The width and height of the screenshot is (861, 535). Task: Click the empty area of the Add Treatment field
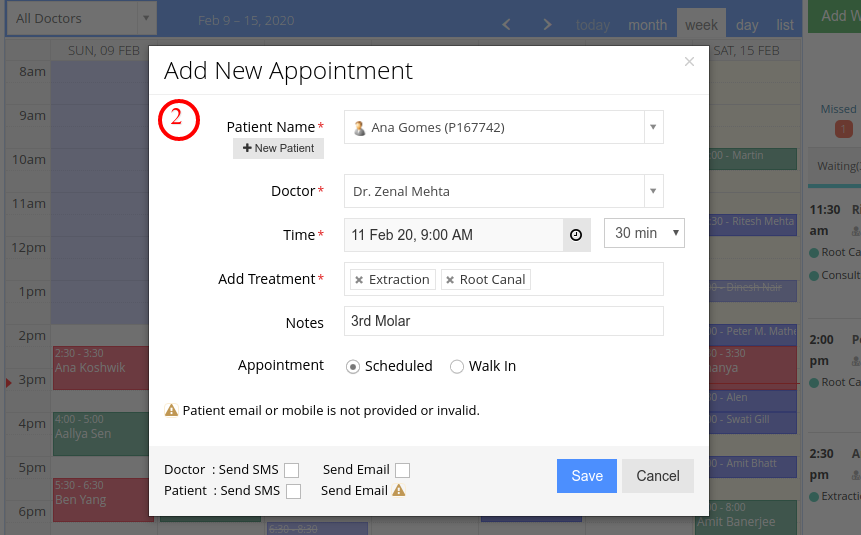click(596, 279)
